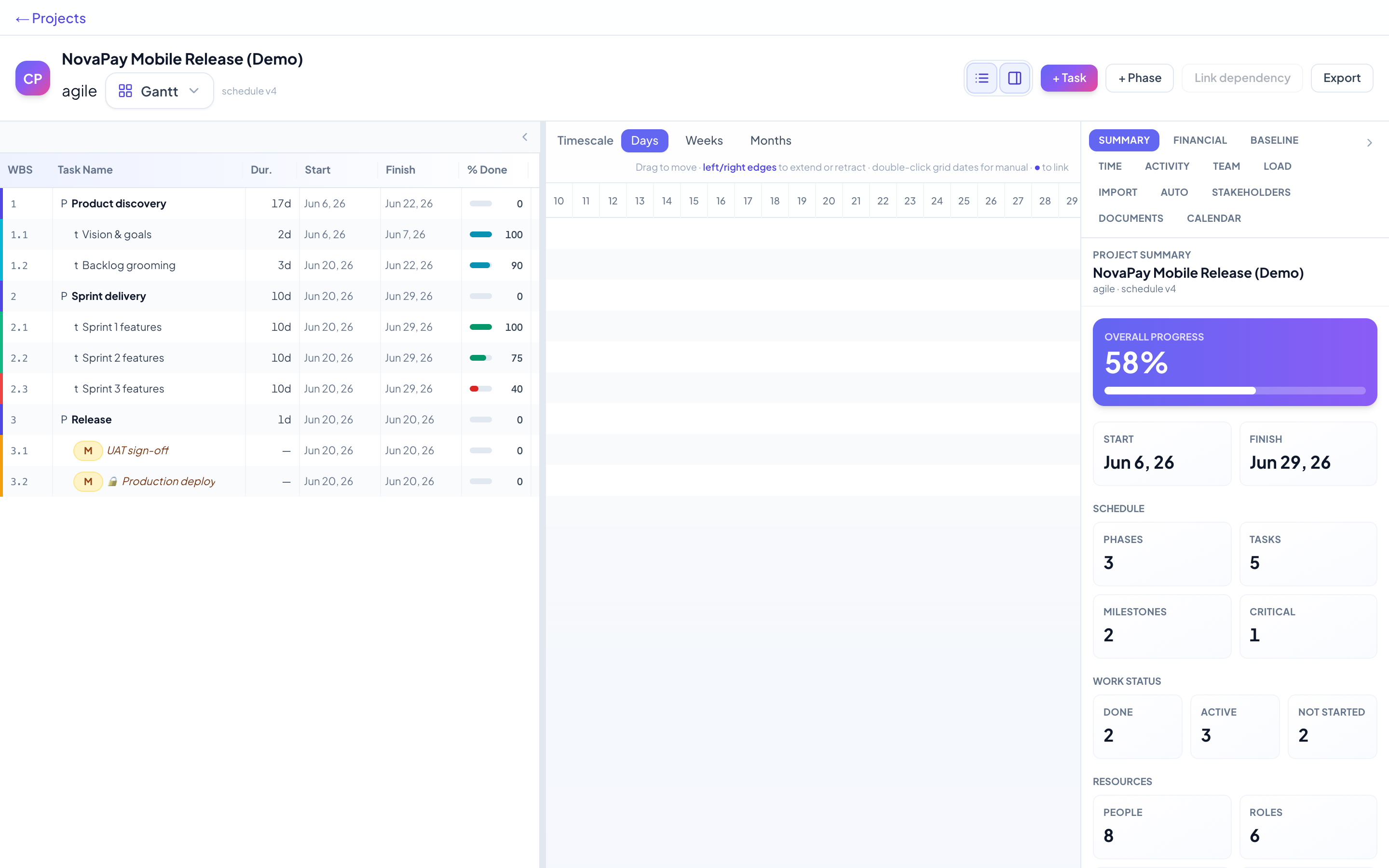Click the PHASES count card

pos(1162,554)
